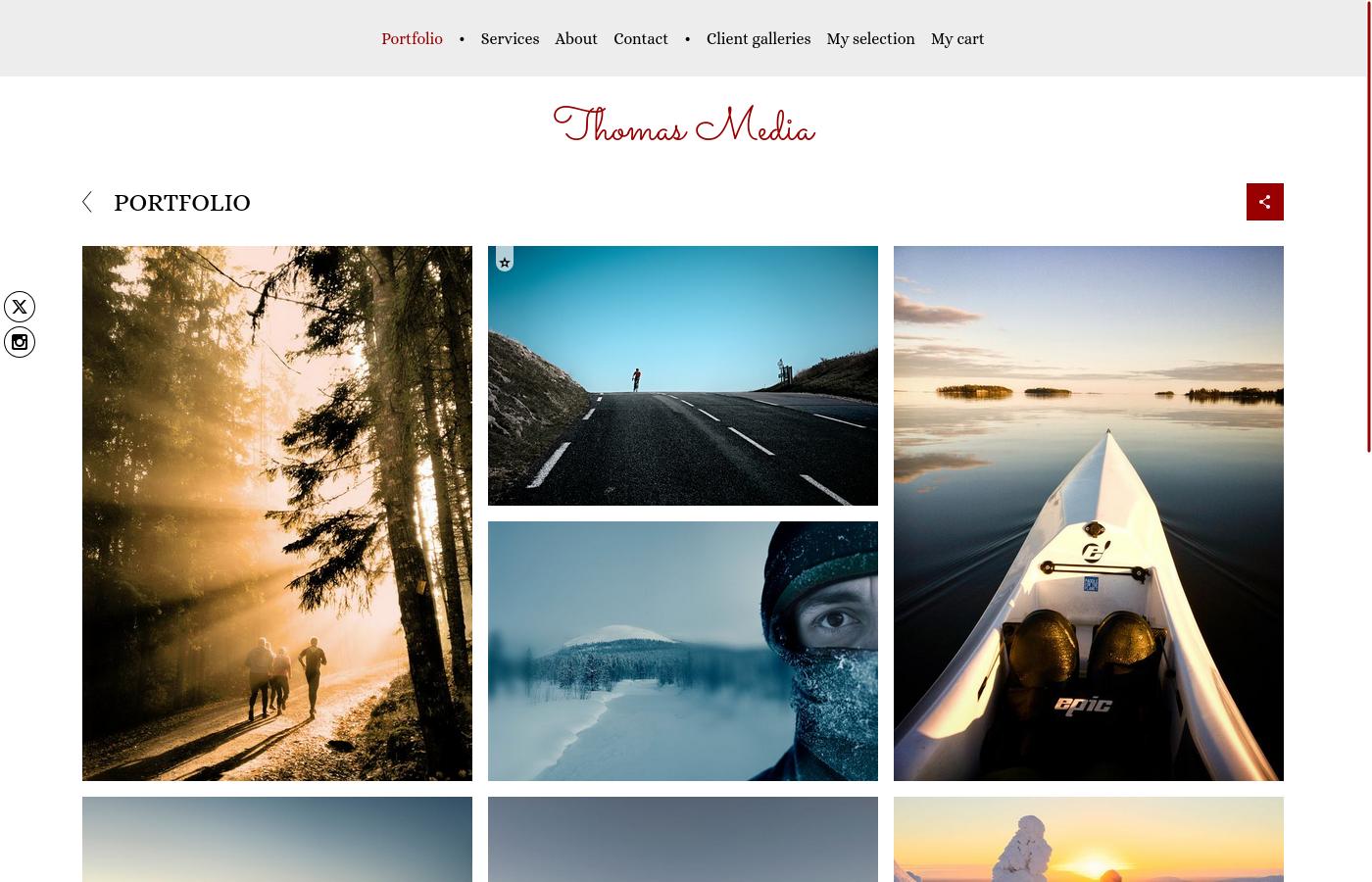Open the kayak on lake photo
Viewport: 1372px width, 882px height.
pyautogui.click(x=1089, y=514)
